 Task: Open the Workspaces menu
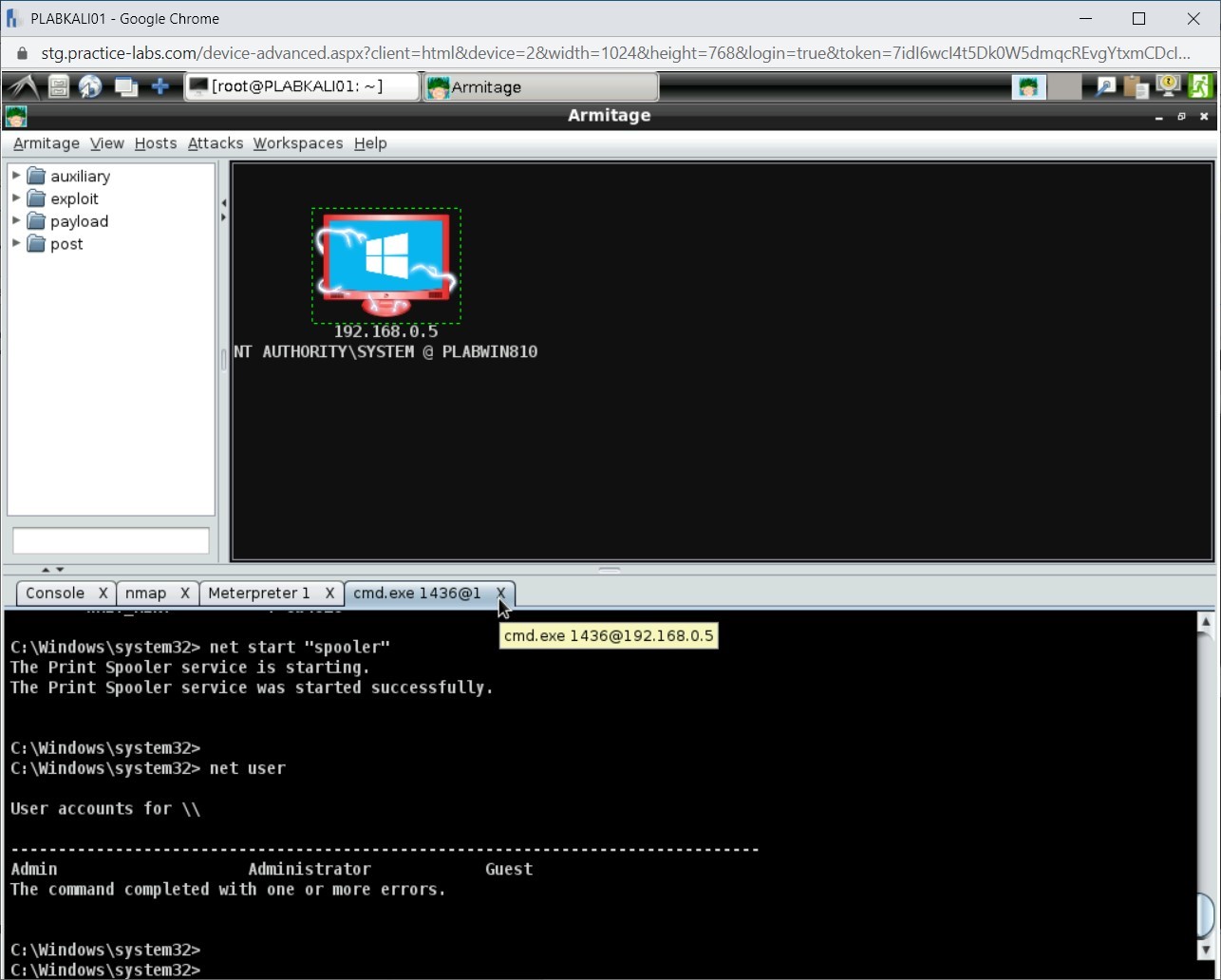click(297, 143)
